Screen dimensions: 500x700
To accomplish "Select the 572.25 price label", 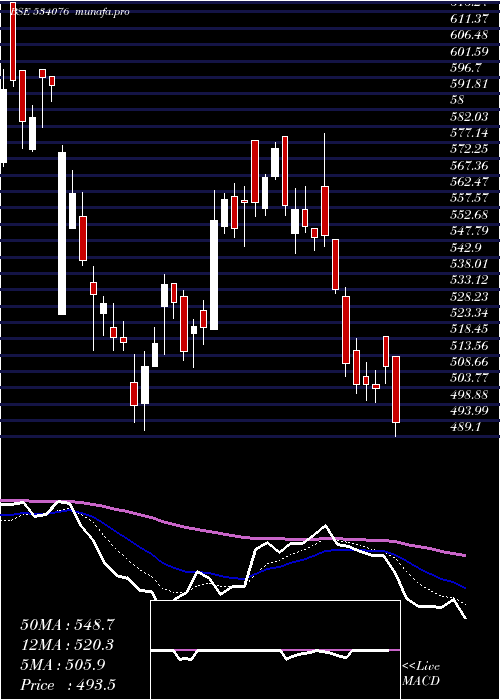I will (469, 150).
